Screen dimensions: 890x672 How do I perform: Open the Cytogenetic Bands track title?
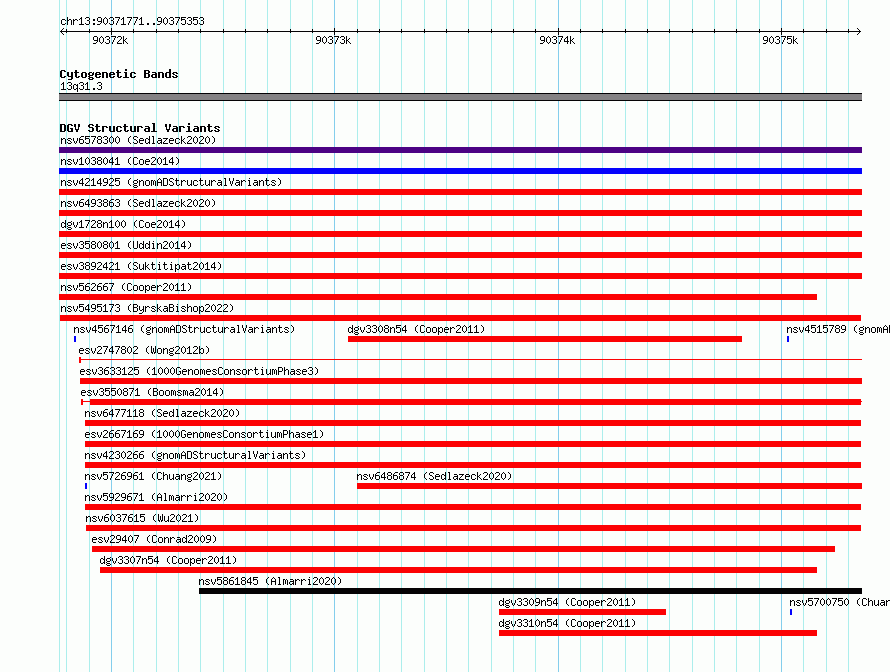[x=119, y=74]
